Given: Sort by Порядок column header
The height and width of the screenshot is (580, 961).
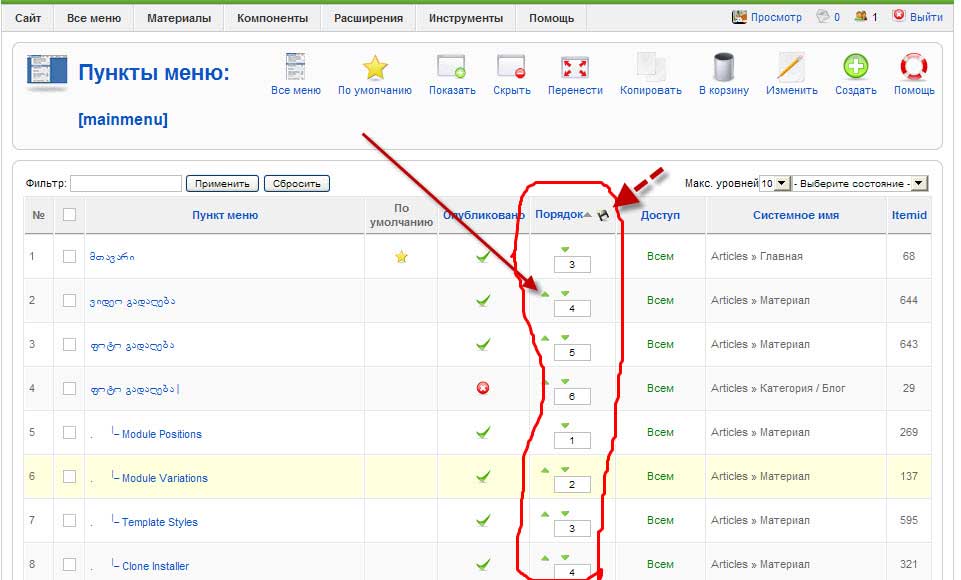Looking at the screenshot, I should 559,215.
